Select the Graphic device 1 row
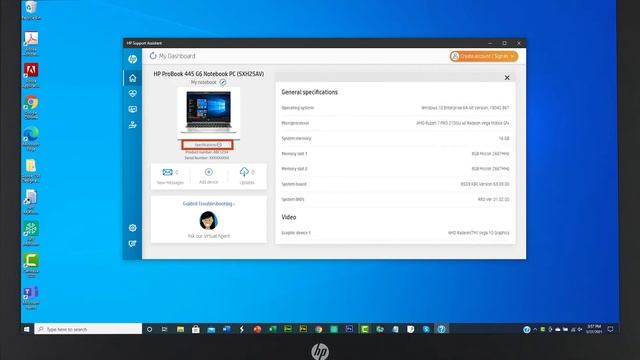640x360 pixels. (x=395, y=233)
